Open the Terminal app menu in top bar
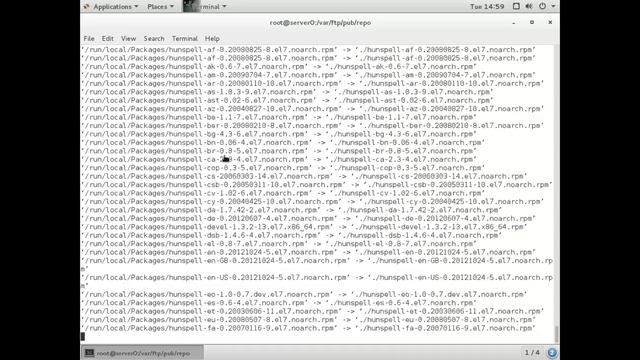The image size is (640, 360). [205, 7]
